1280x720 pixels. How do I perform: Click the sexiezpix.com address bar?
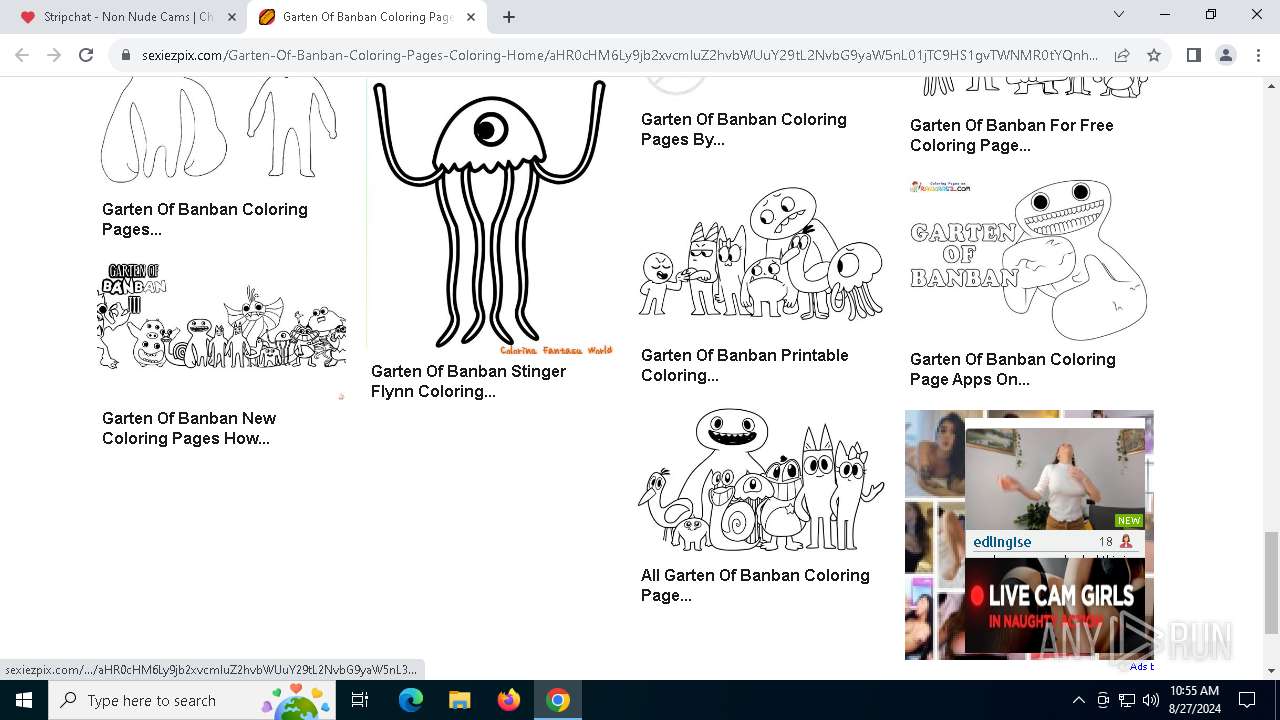click(619, 55)
